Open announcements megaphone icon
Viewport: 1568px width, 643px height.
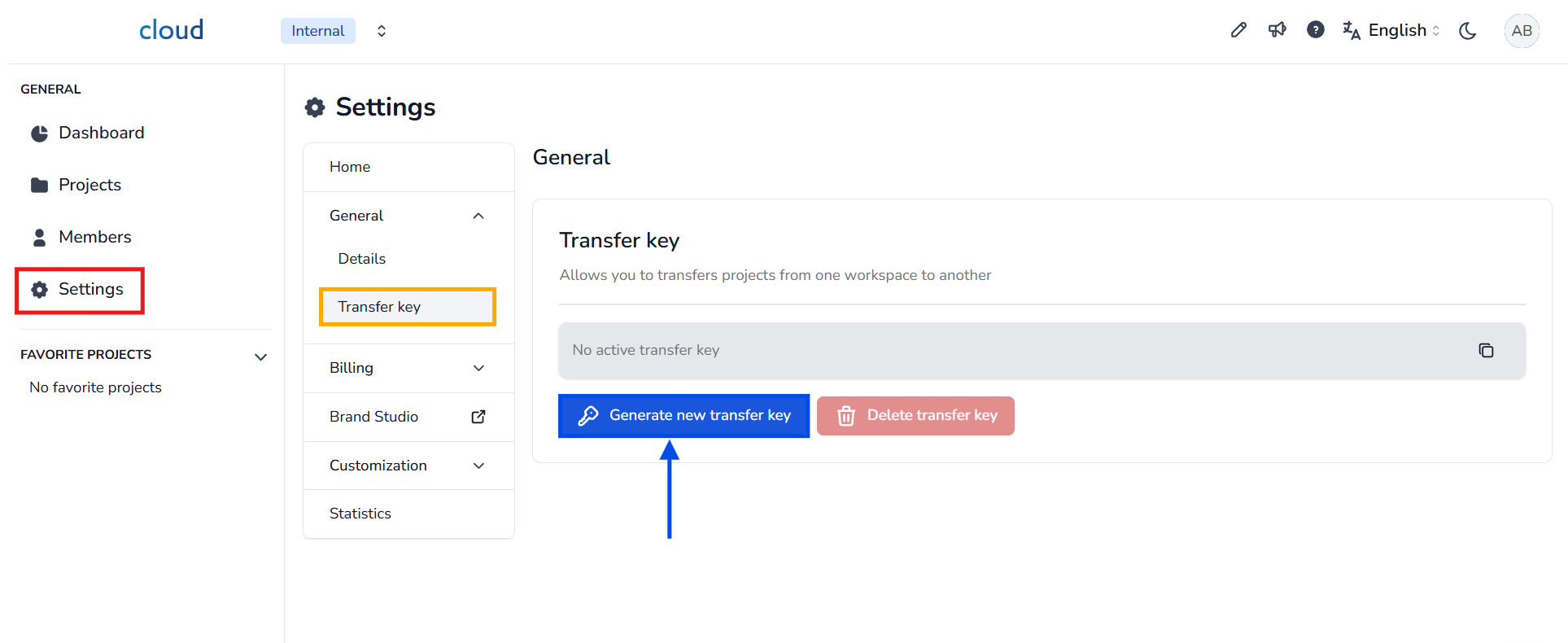1277,30
